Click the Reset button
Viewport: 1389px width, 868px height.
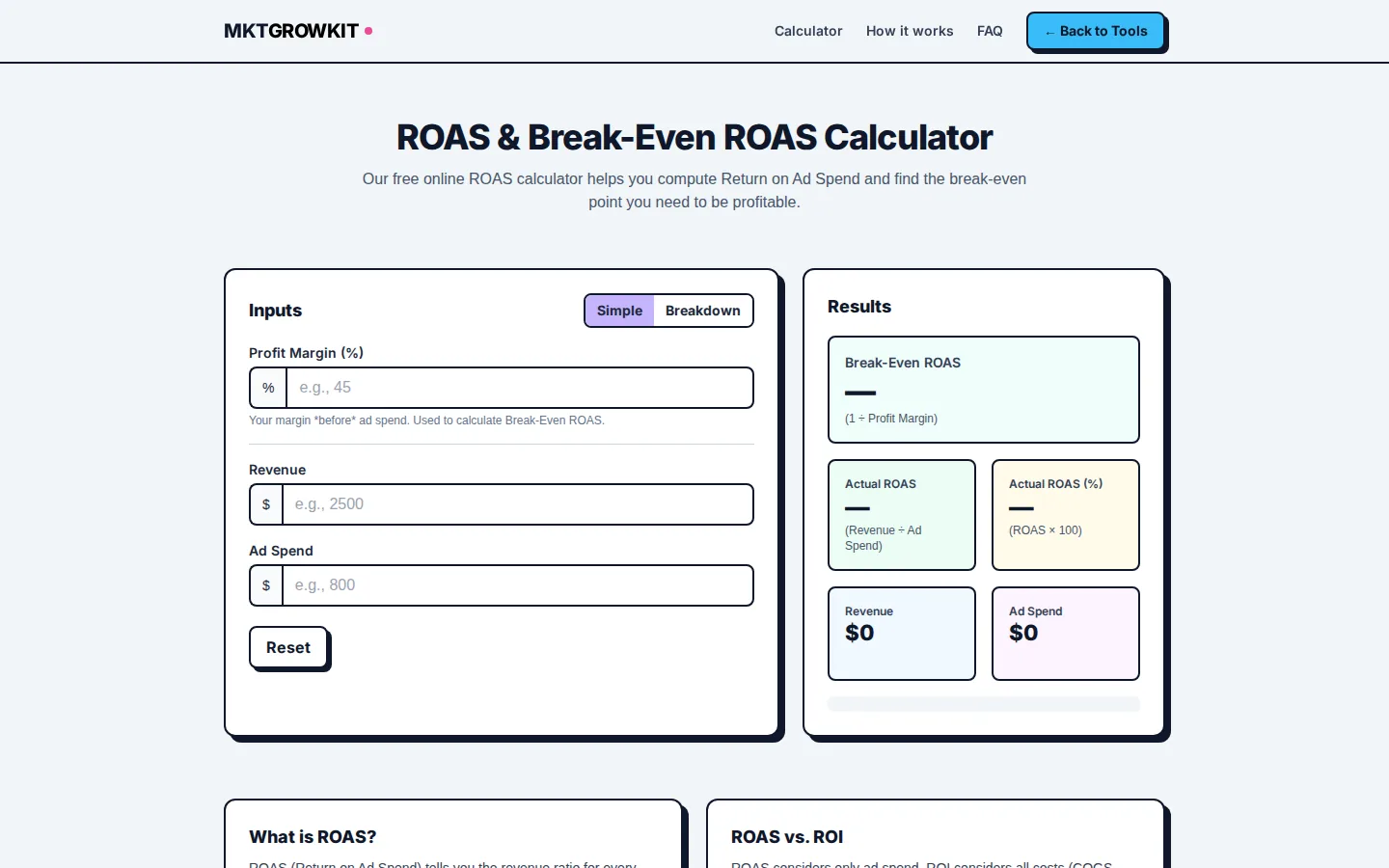coord(288,647)
